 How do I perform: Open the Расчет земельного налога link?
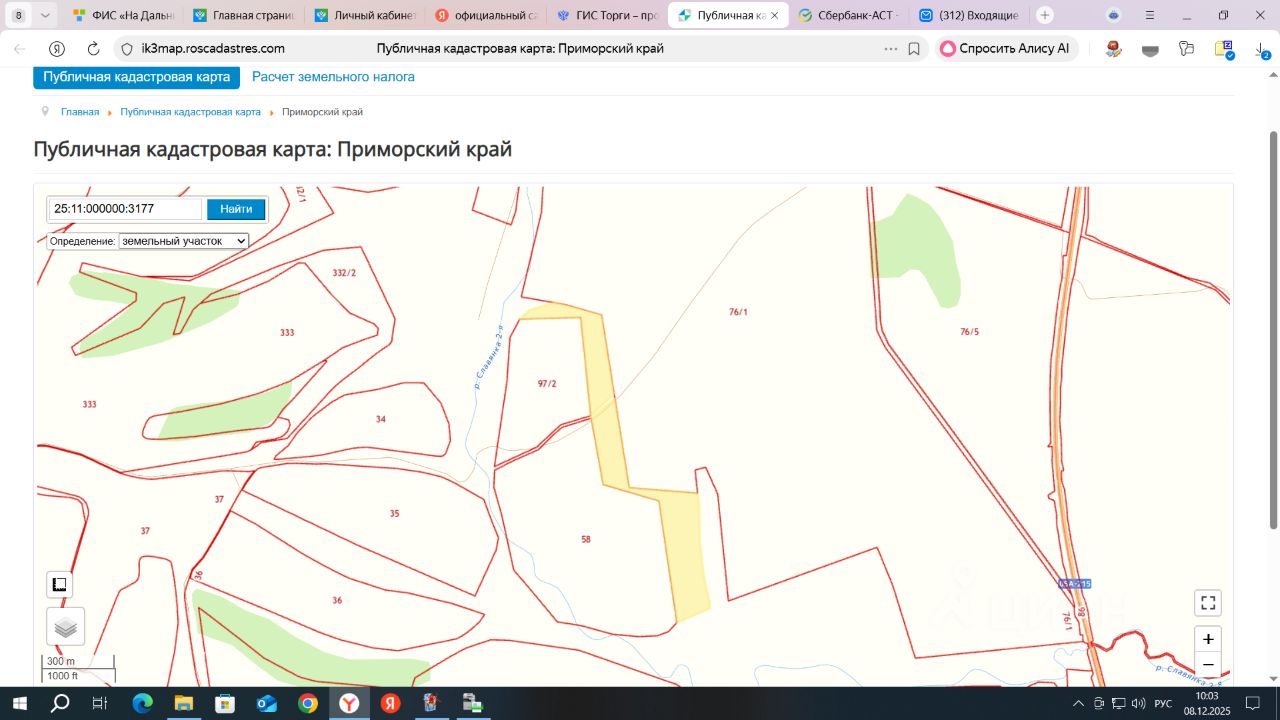(x=333, y=77)
